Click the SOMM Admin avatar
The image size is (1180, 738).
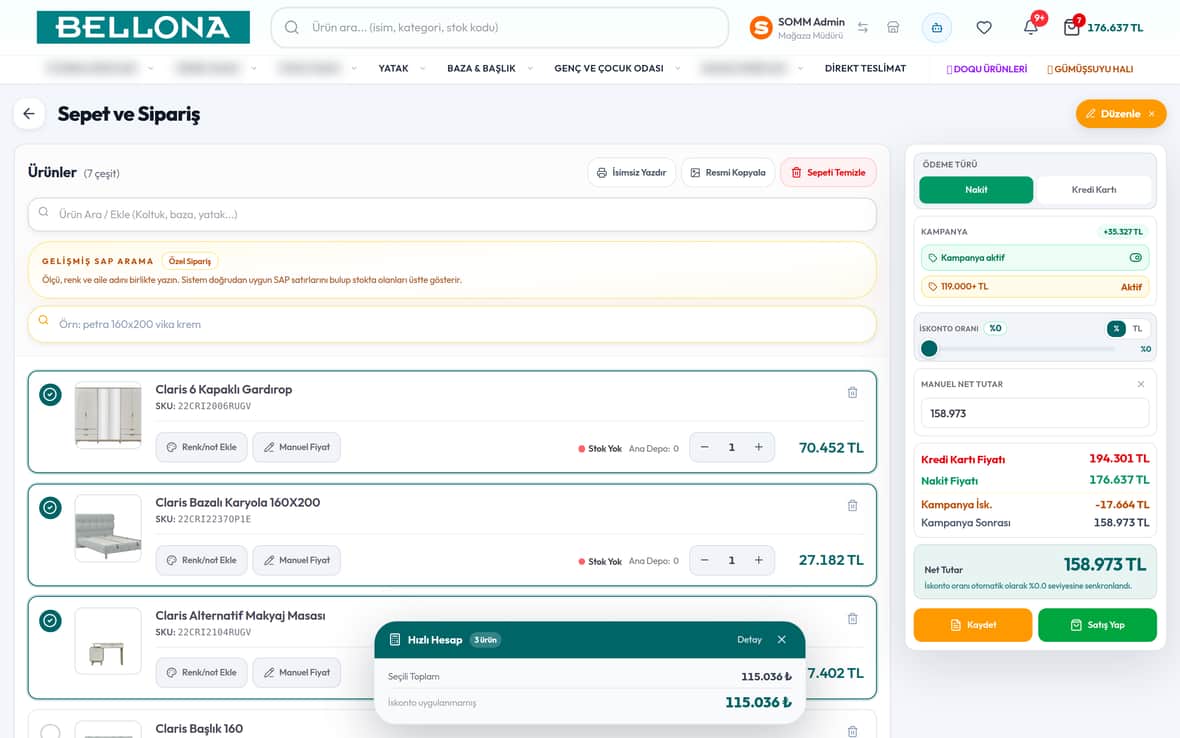(761, 28)
